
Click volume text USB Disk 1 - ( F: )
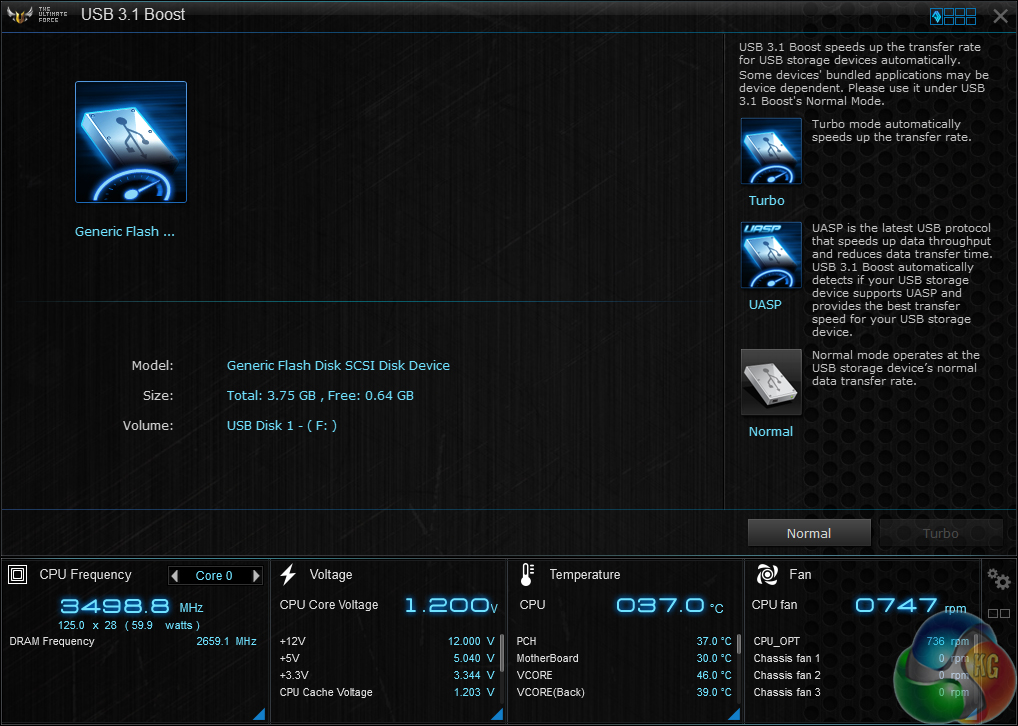point(282,425)
